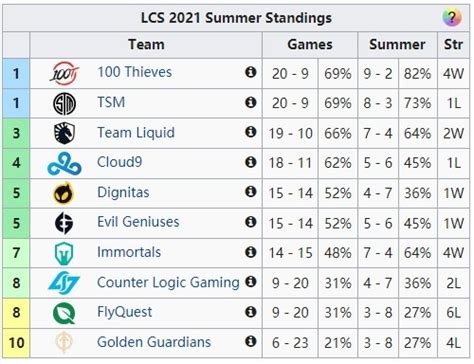
Task: Click the Str streak column header
Action: (x=453, y=45)
